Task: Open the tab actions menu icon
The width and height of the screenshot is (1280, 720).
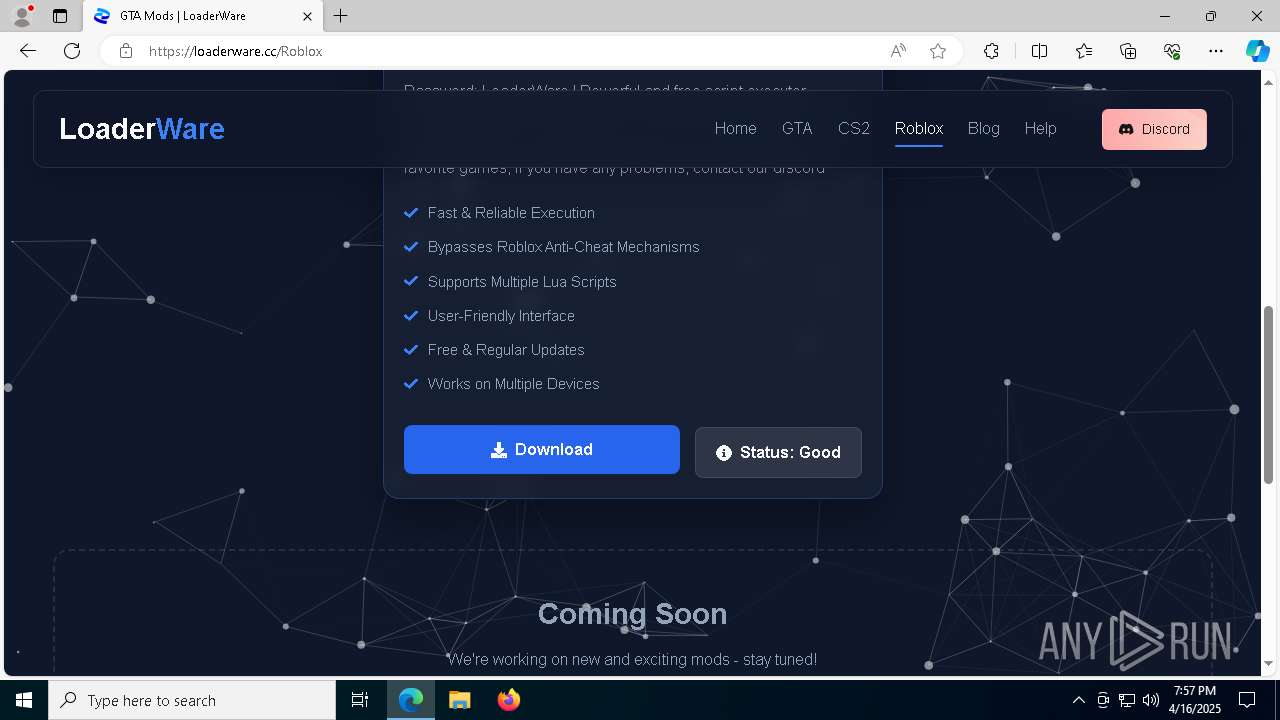Action: tap(60, 16)
